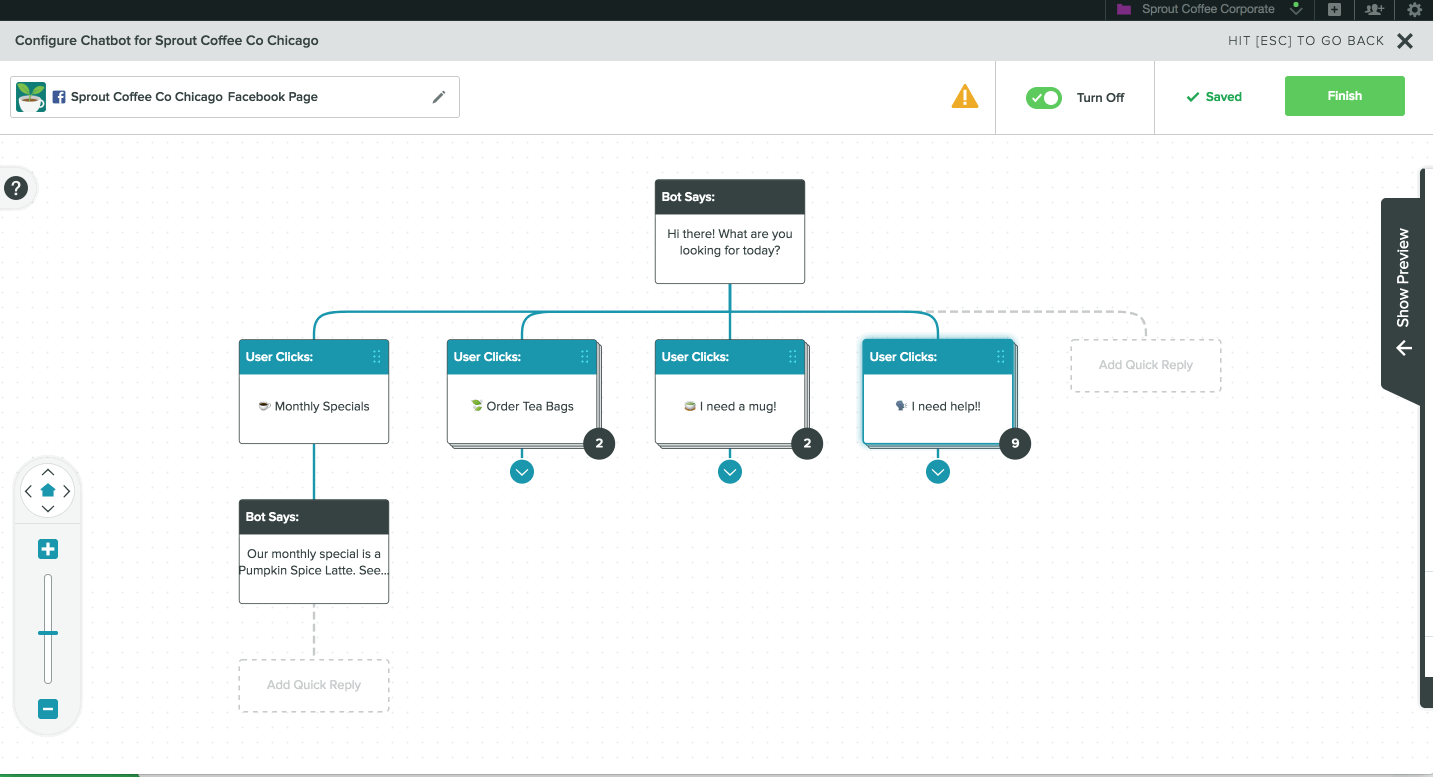Click the arrow on Show Preview tab
The width and height of the screenshot is (1433, 777).
[1404, 348]
